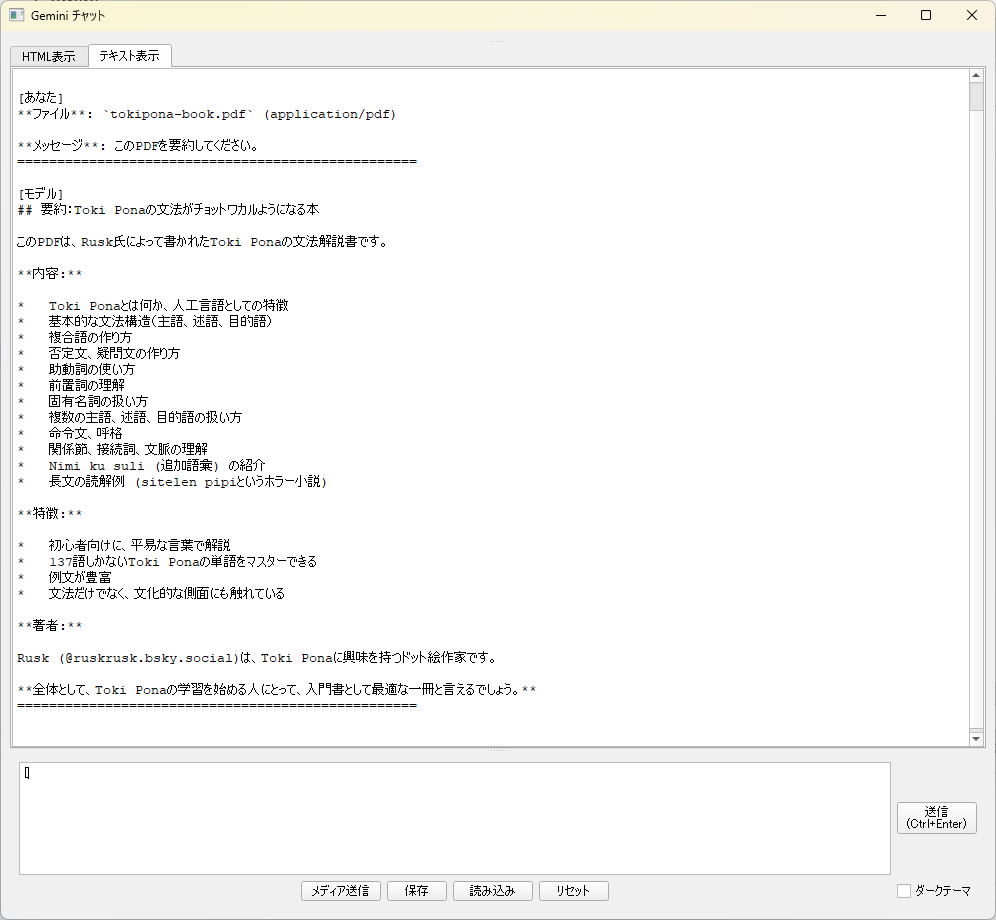Click the [モデル] label in the chat

point(41,194)
